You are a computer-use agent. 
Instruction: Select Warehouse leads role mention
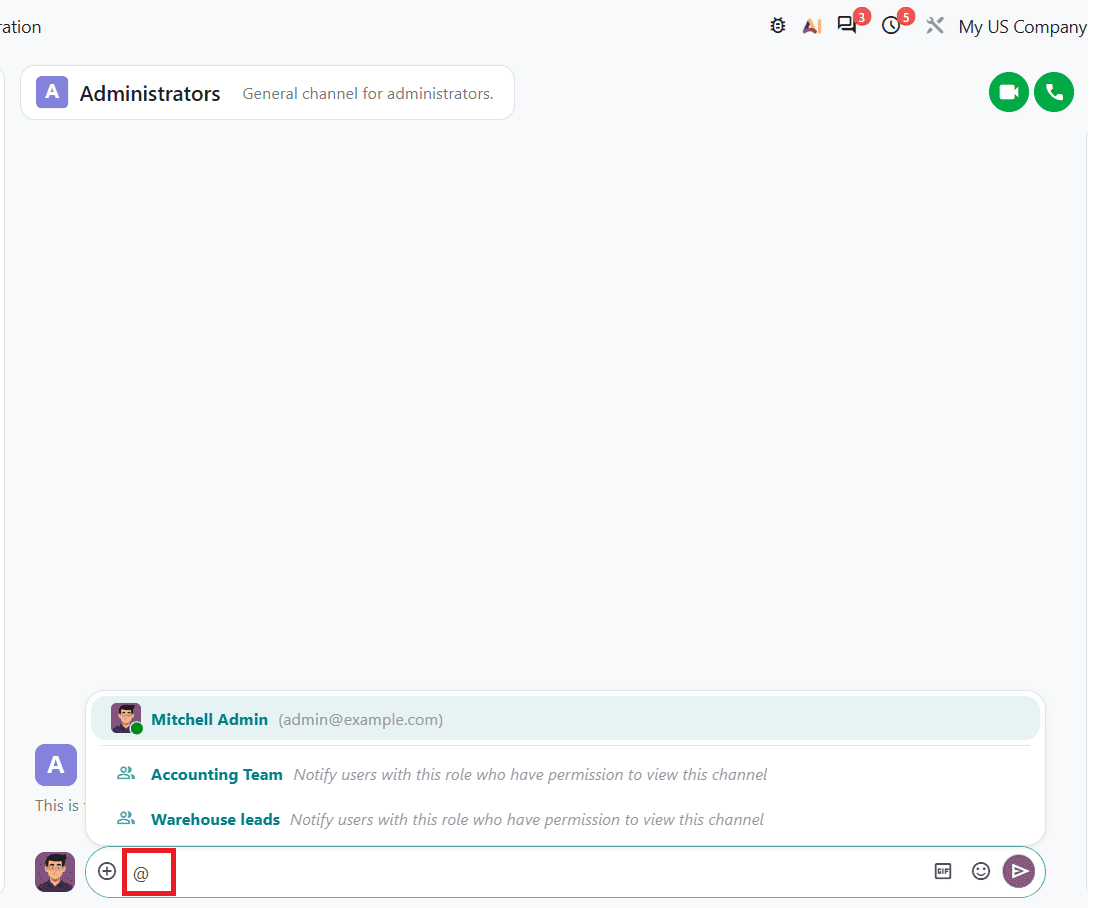(x=565, y=819)
